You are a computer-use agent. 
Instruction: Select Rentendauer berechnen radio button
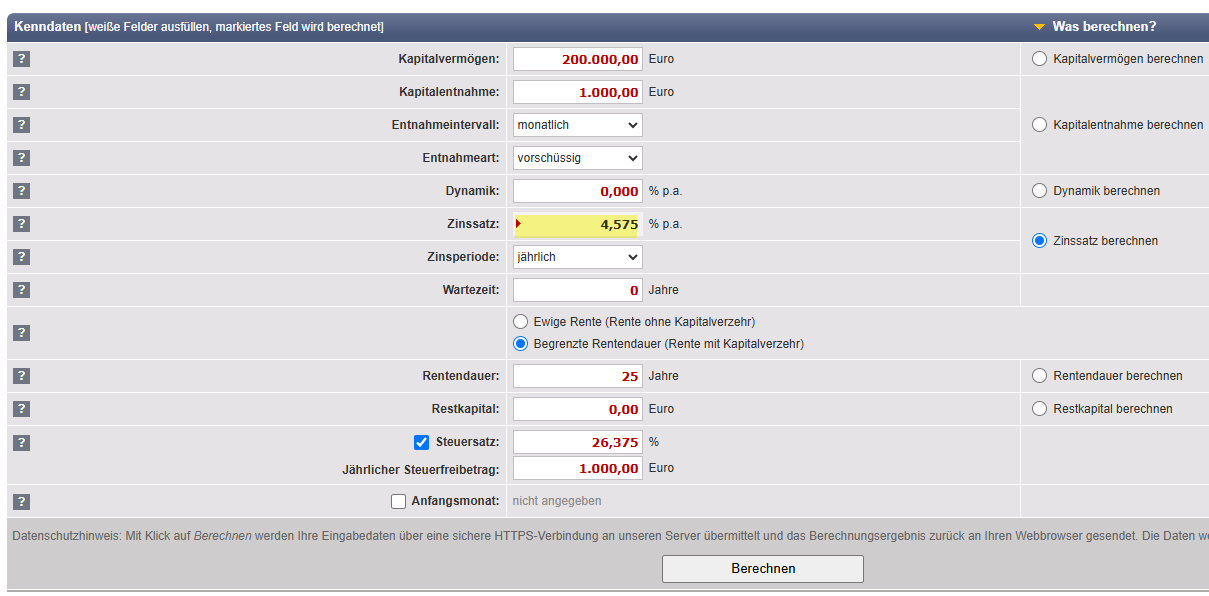(1039, 376)
